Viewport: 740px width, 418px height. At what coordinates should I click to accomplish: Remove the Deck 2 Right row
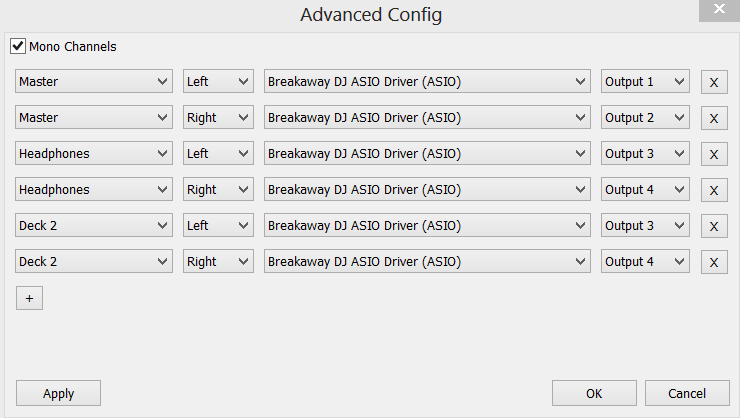pos(714,262)
